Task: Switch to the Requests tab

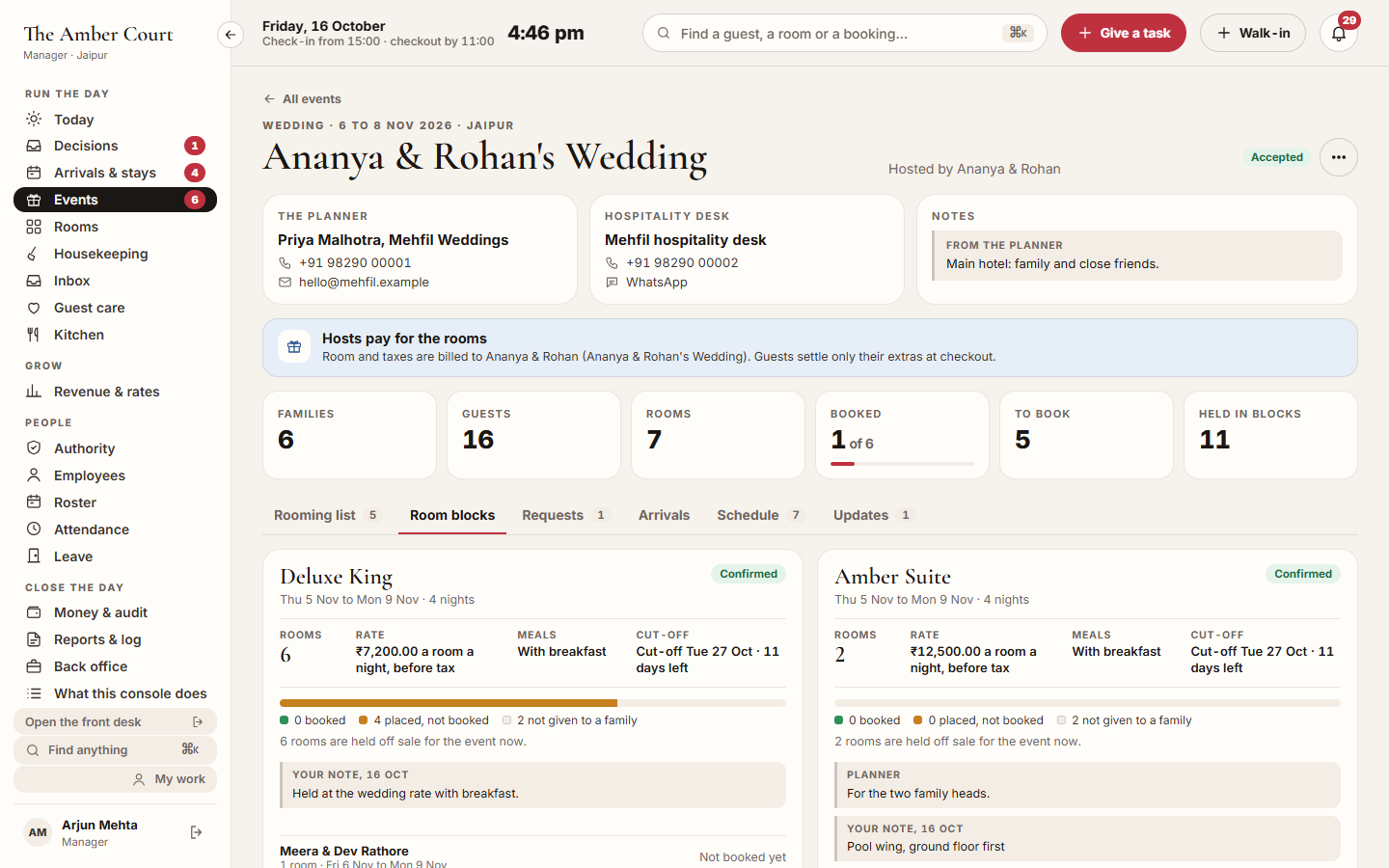Action: coord(564,515)
